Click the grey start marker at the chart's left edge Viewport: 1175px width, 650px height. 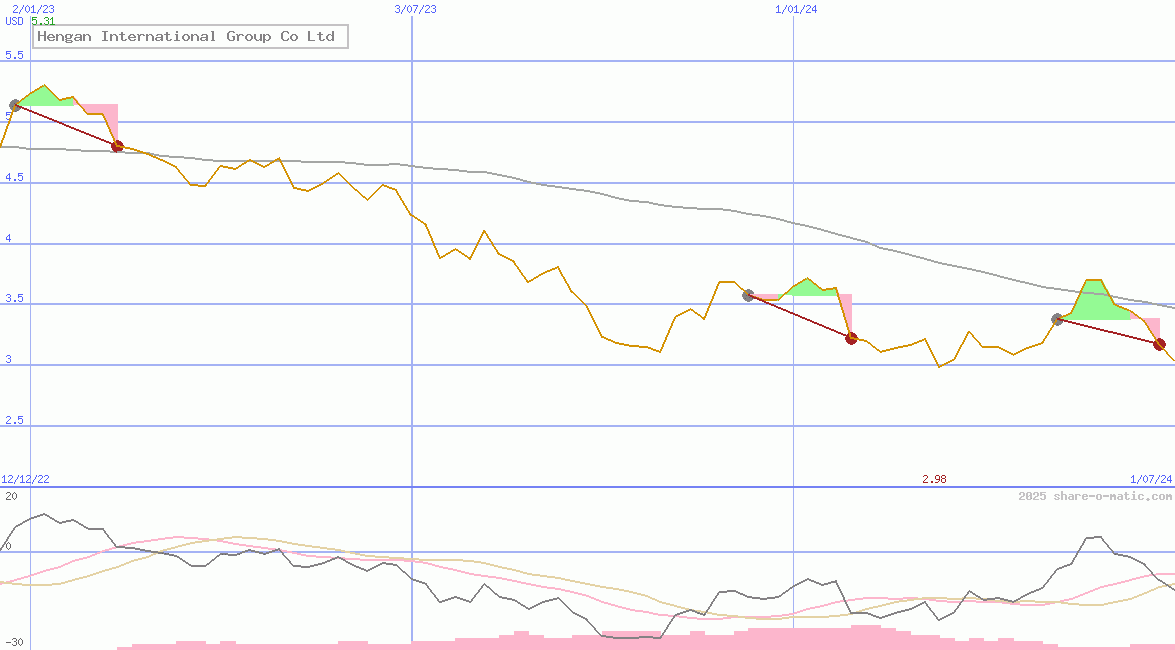click(15, 105)
